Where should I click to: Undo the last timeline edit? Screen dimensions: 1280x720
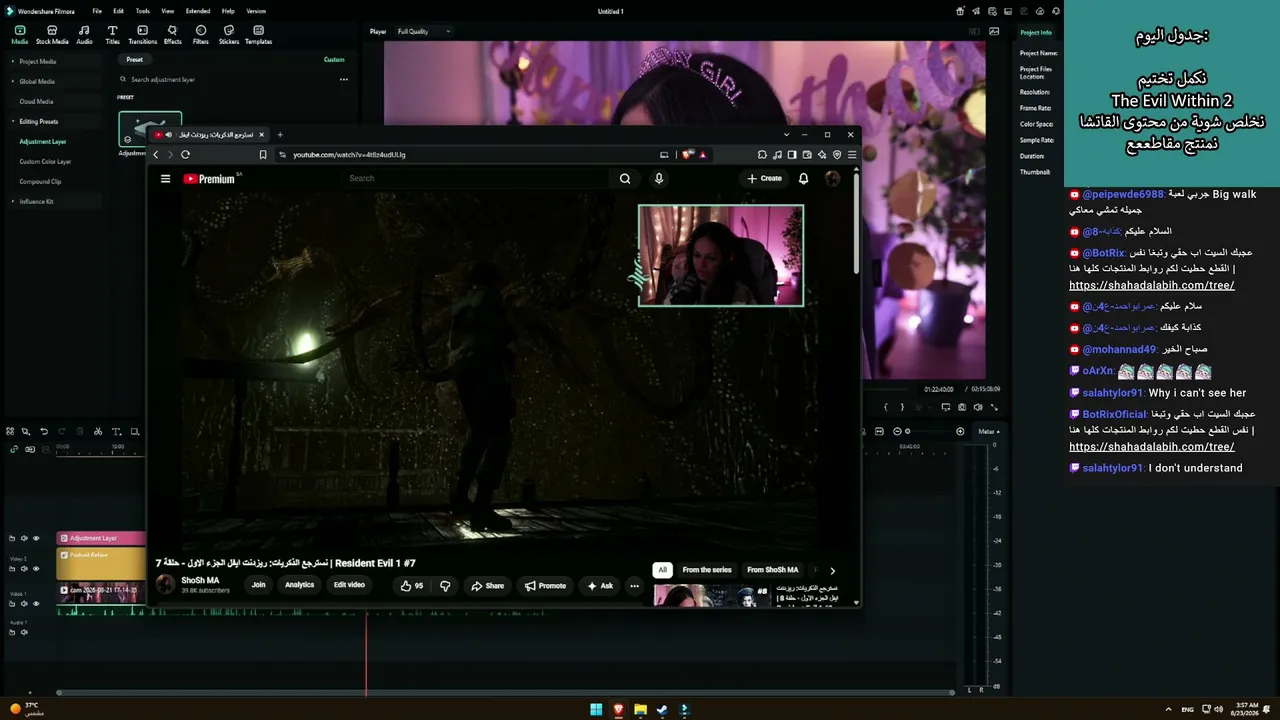(44, 432)
